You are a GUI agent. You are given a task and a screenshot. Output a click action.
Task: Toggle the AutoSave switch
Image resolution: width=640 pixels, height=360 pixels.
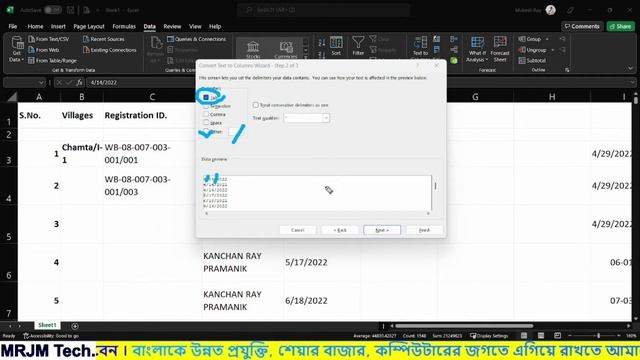tap(53, 10)
